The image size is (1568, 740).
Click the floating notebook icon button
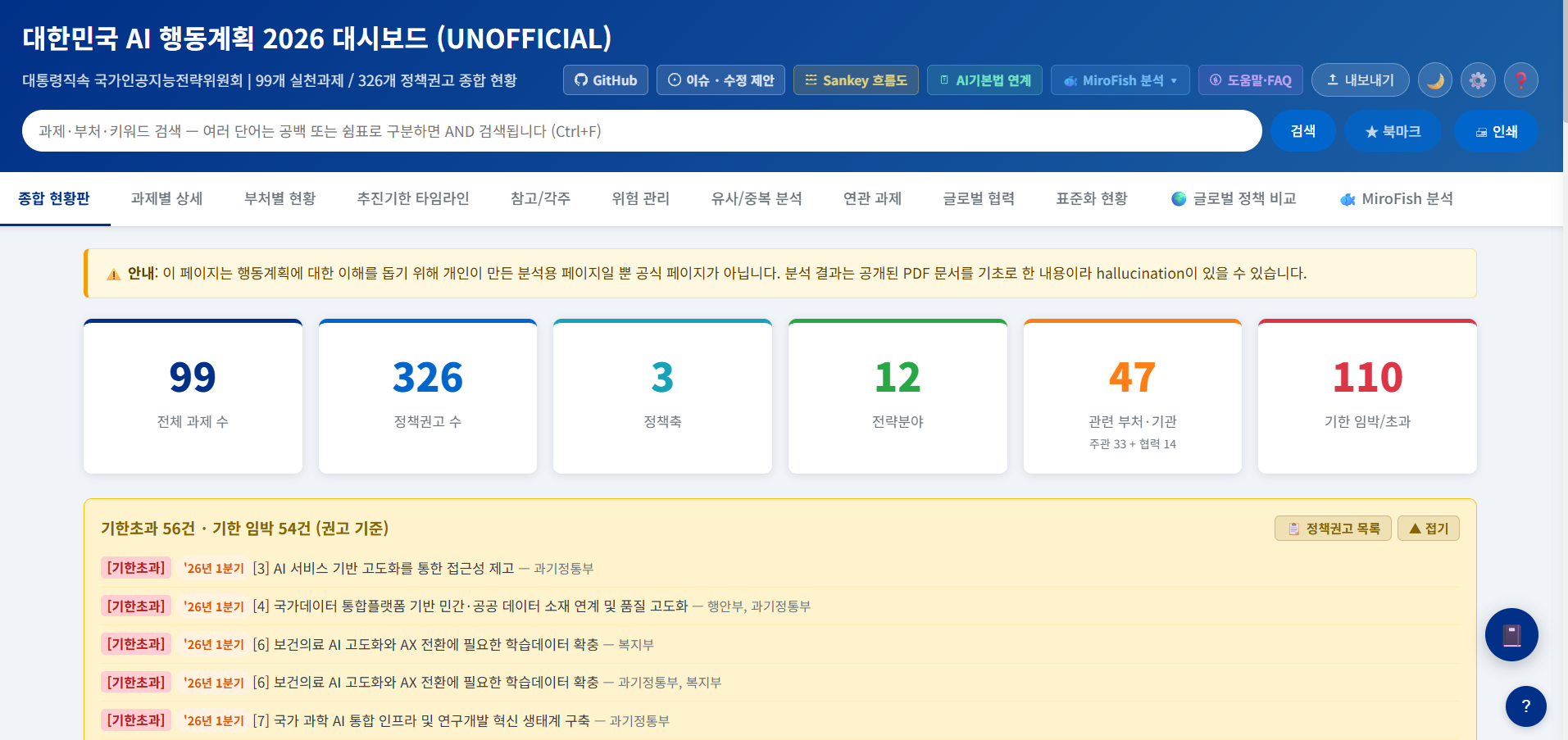pos(1511,634)
